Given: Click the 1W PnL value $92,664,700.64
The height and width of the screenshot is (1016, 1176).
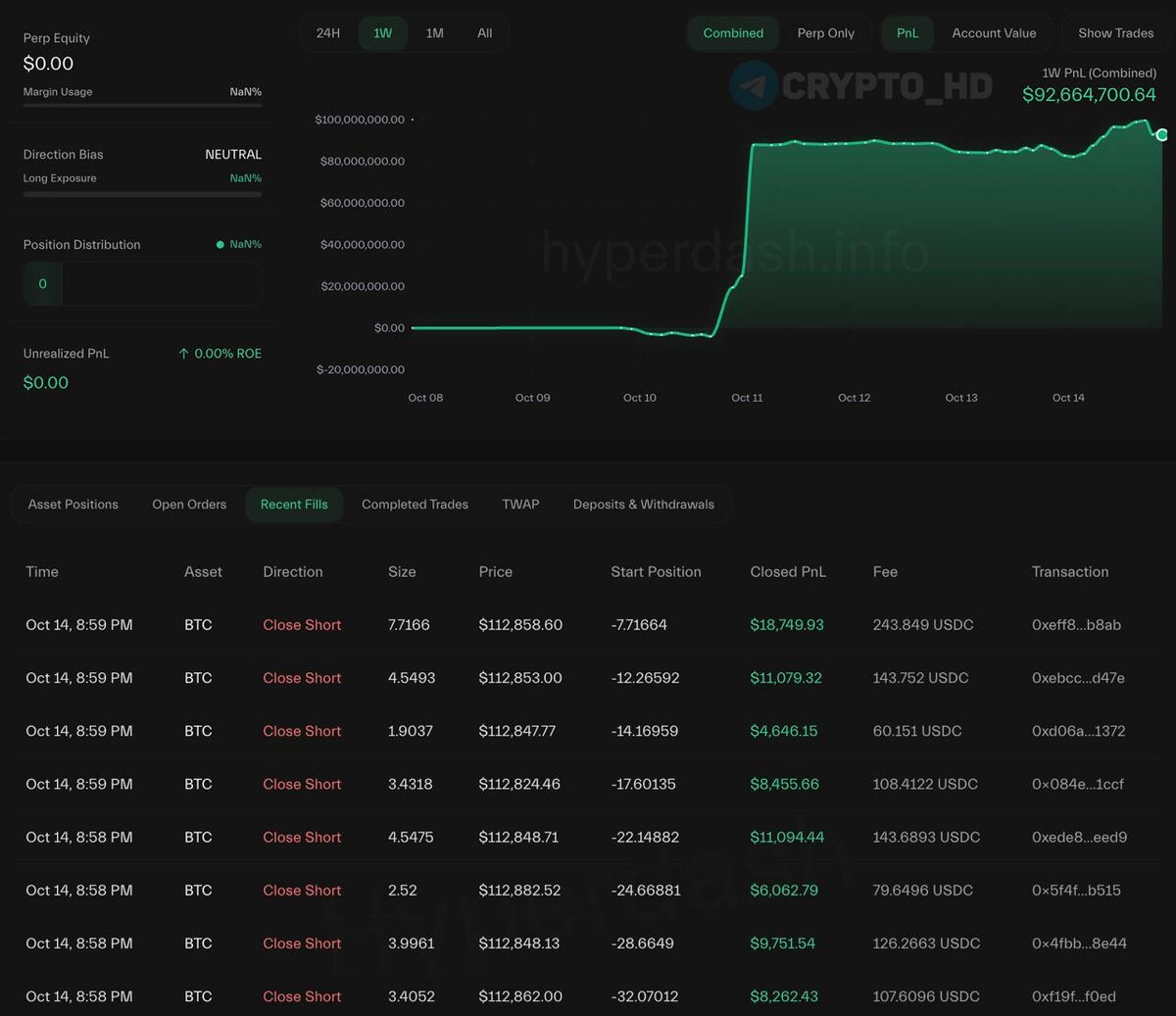Looking at the screenshot, I should pyautogui.click(x=1089, y=95).
